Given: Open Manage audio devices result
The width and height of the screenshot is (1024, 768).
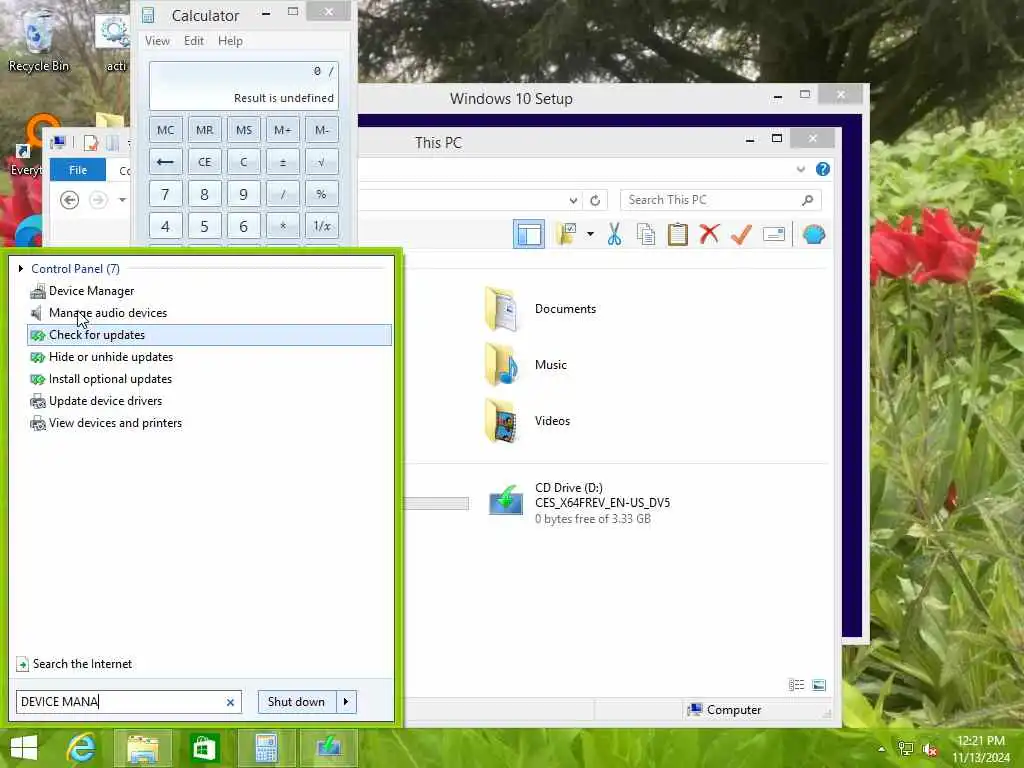Looking at the screenshot, I should click(209, 313).
